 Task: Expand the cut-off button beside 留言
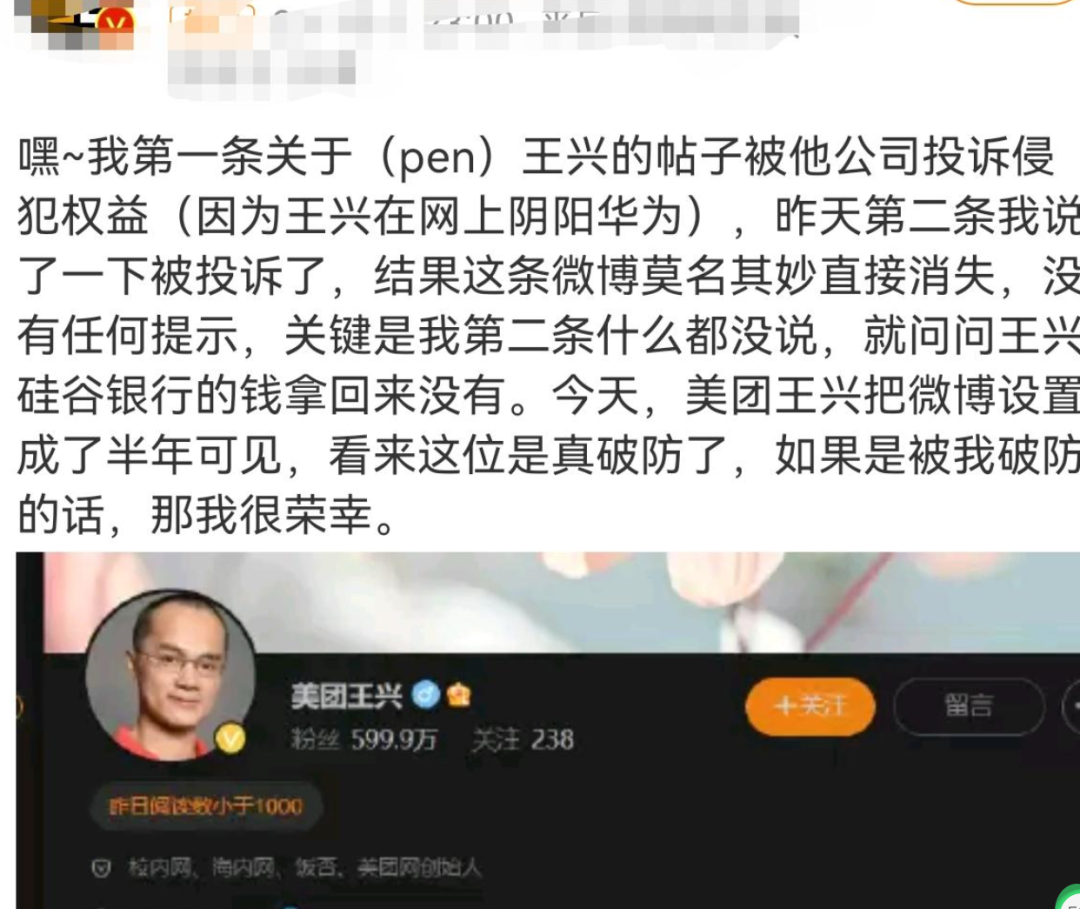(1072, 706)
